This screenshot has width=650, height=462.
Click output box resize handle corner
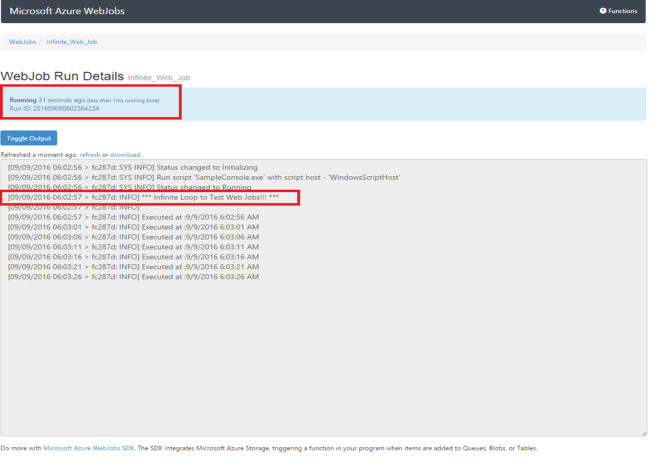coord(644,433)
